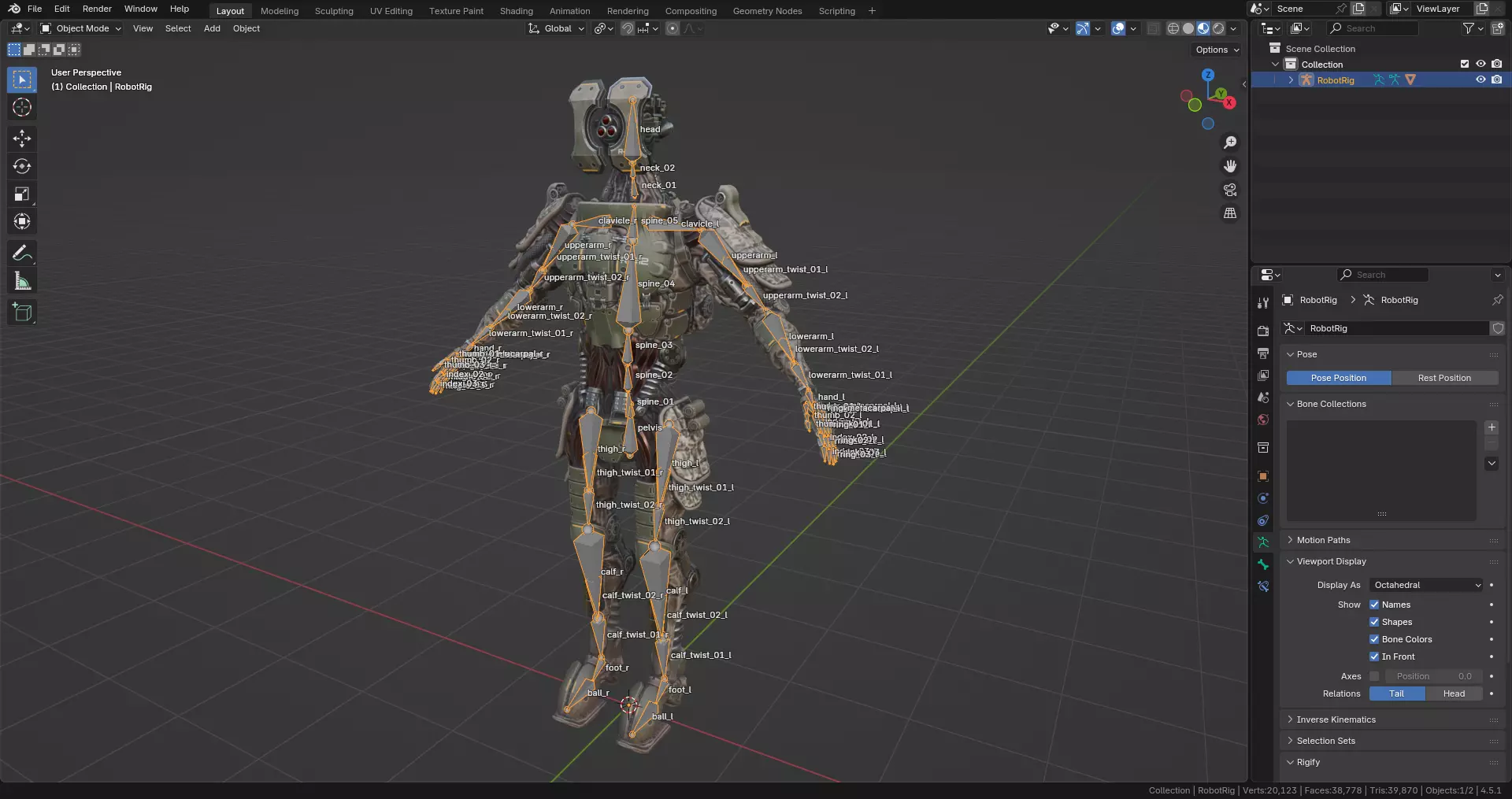Choose the Scale tool
Viewport: 1512px width, 799px height.
[x=22, y=194]
